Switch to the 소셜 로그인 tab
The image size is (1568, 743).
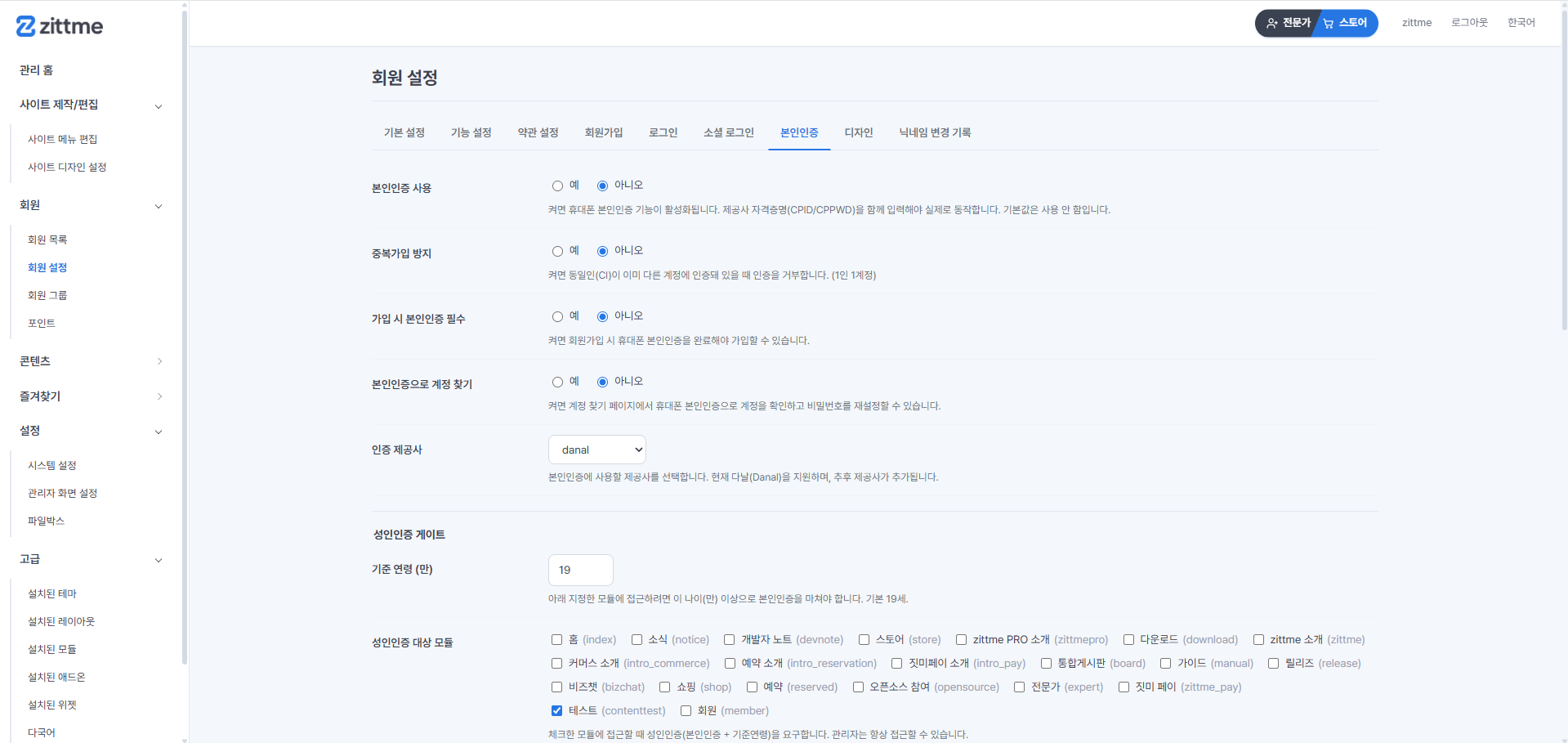[729, 132]
